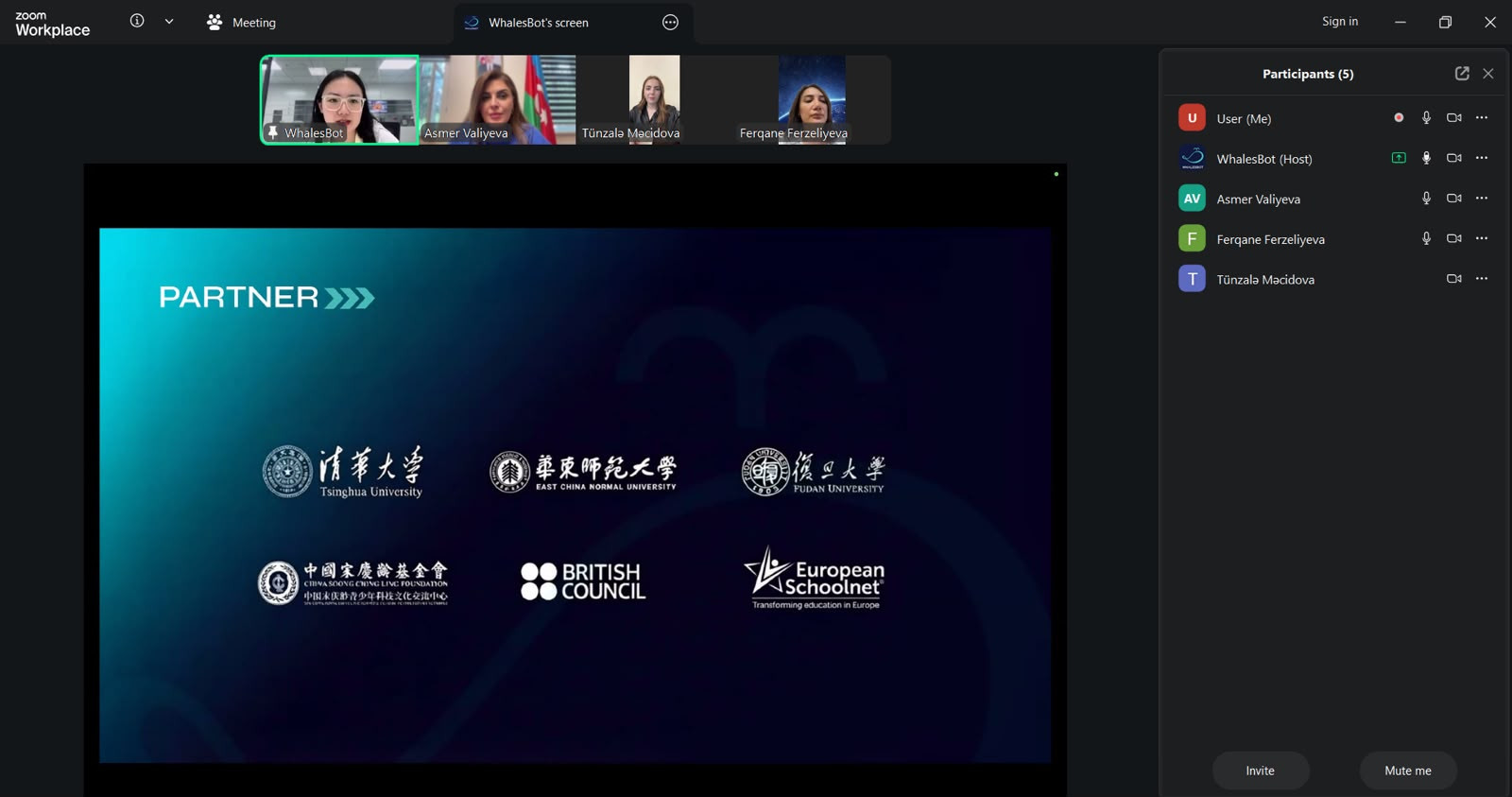1512x797 pixels.
Task: Click WhalesBot's screen sharing indicator icon
Action: click(x=1399, y=158)
